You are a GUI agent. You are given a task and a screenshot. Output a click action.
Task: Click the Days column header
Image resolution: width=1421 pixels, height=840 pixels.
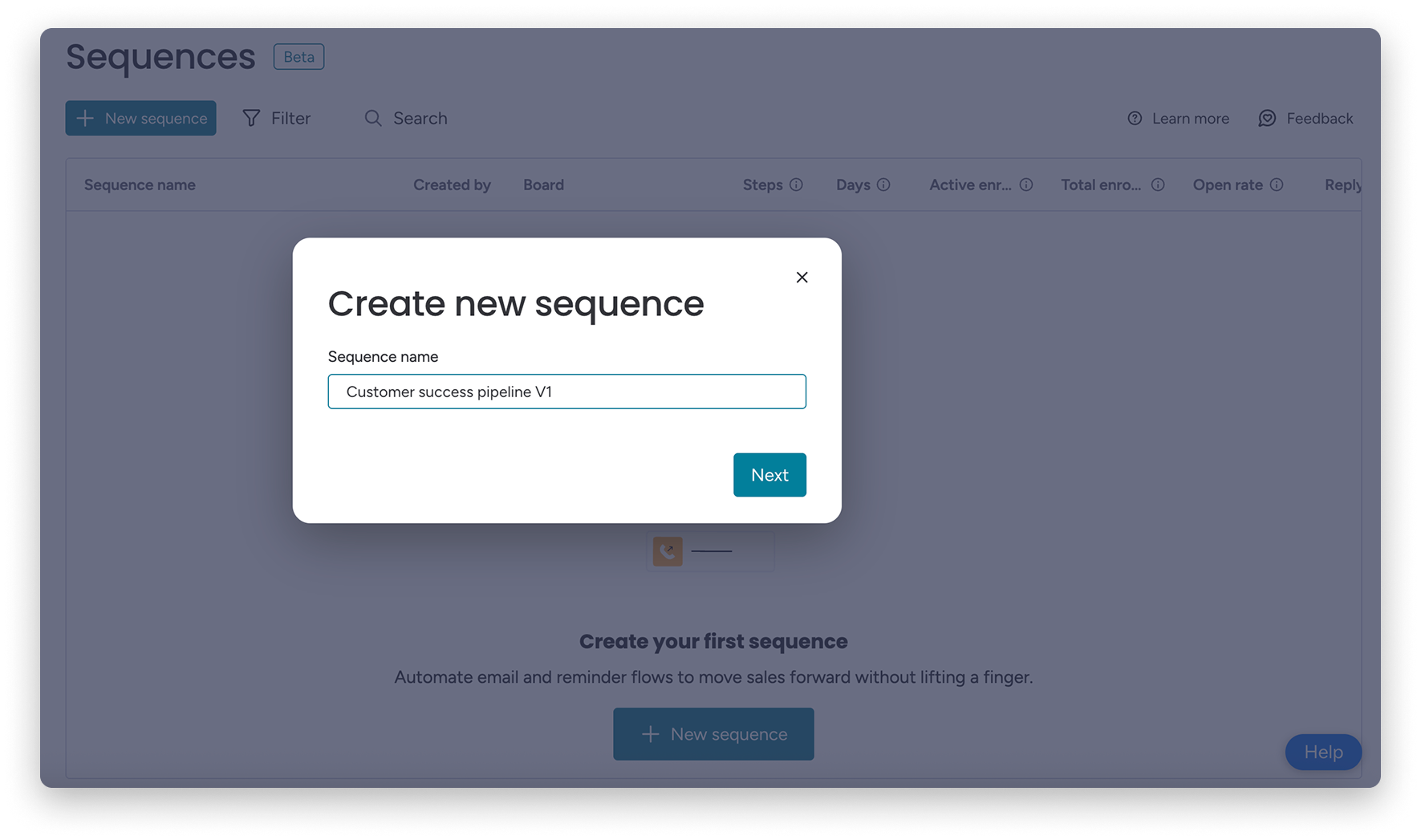click(x=853, y=185)
